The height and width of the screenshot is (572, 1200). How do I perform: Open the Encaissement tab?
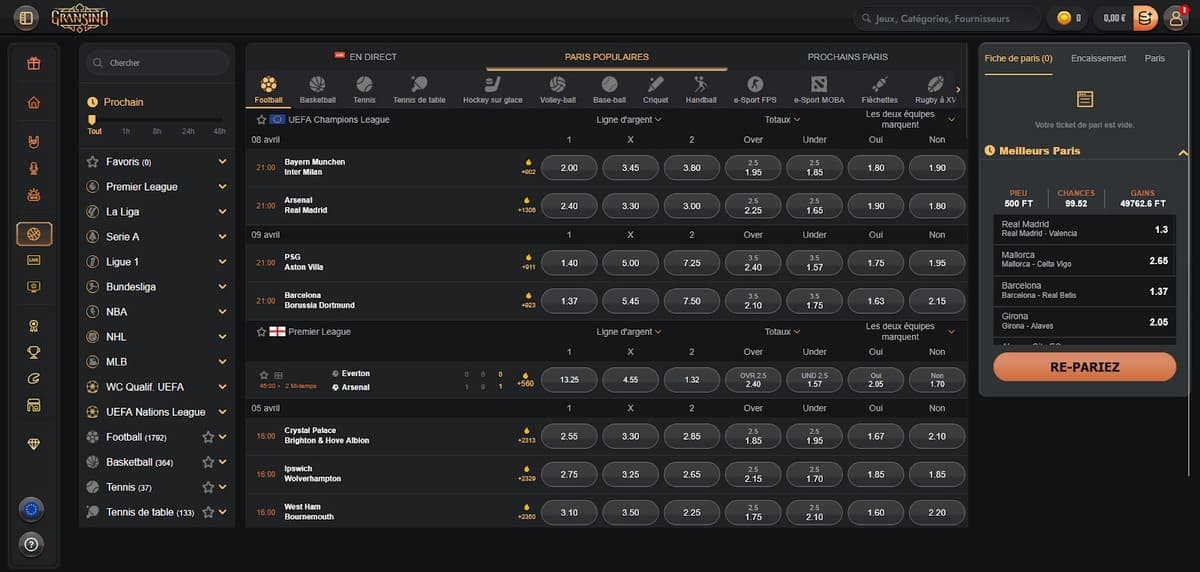[1098, 59]
